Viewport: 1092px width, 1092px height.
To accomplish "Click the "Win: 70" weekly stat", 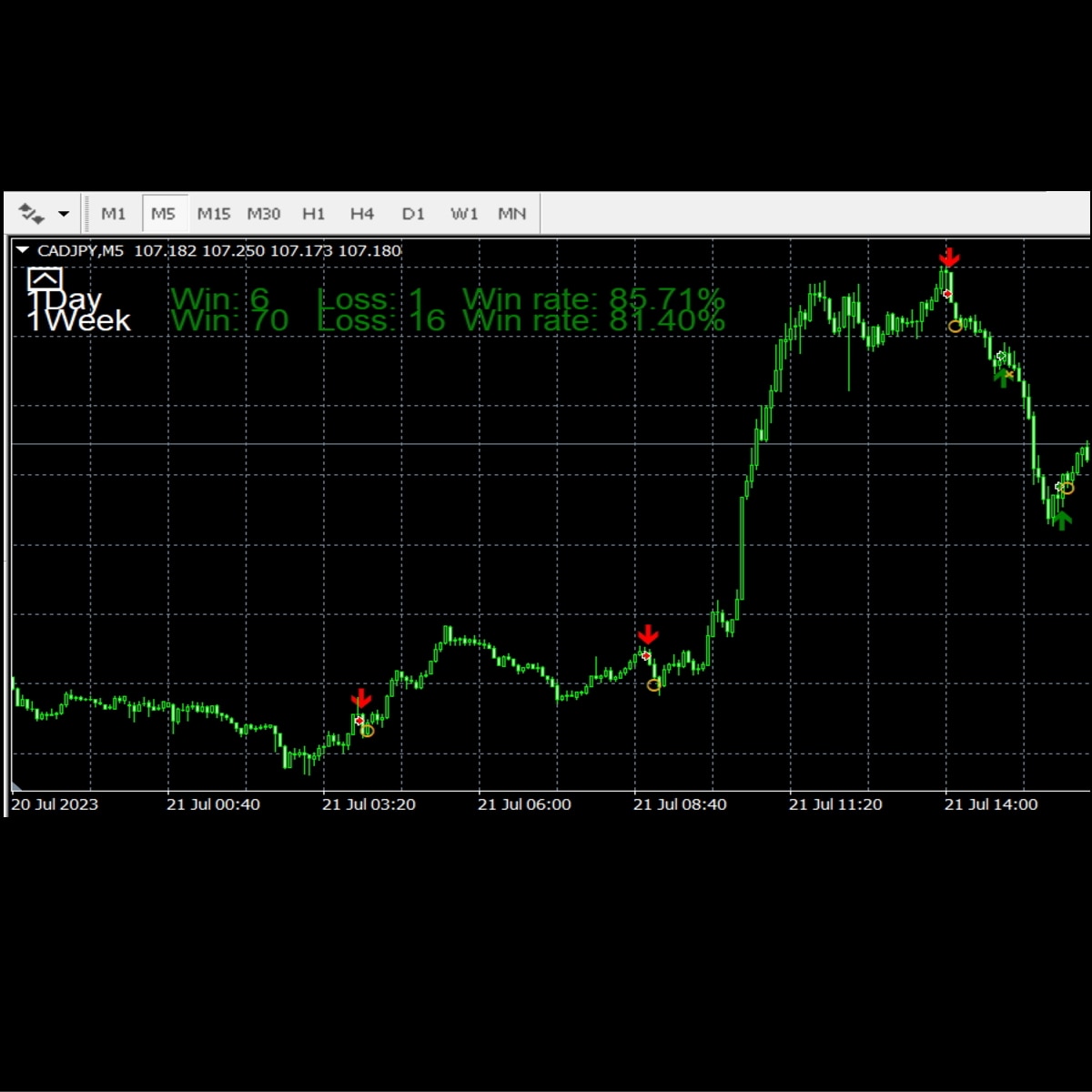I will [230, 320].
